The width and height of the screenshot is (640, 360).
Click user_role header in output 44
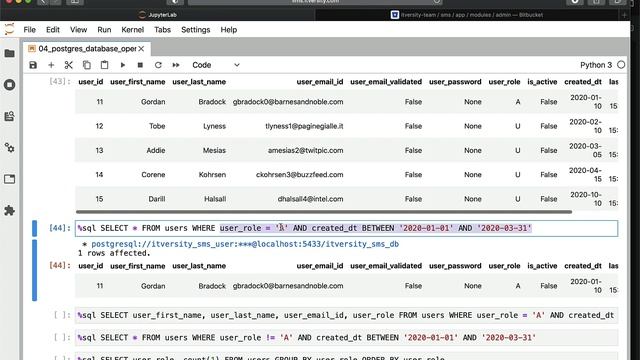(x=504, y=266)
